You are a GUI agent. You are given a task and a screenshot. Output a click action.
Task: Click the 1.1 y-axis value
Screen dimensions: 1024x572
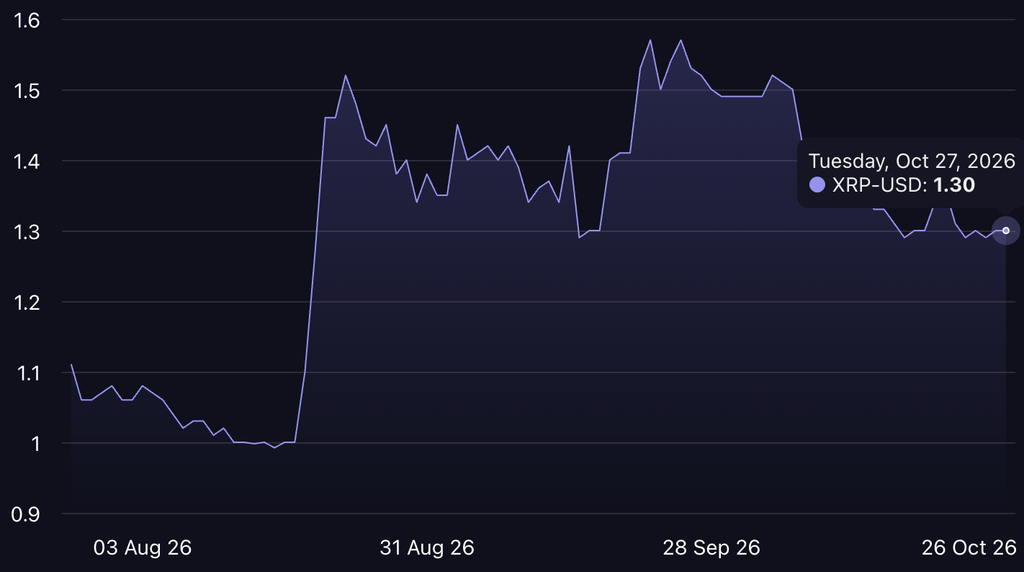click(27, 373)
